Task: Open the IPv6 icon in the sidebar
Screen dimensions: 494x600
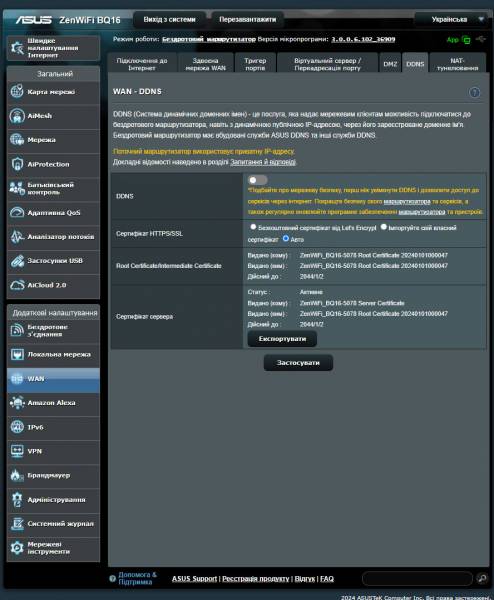Action: [x=17, y=427]
